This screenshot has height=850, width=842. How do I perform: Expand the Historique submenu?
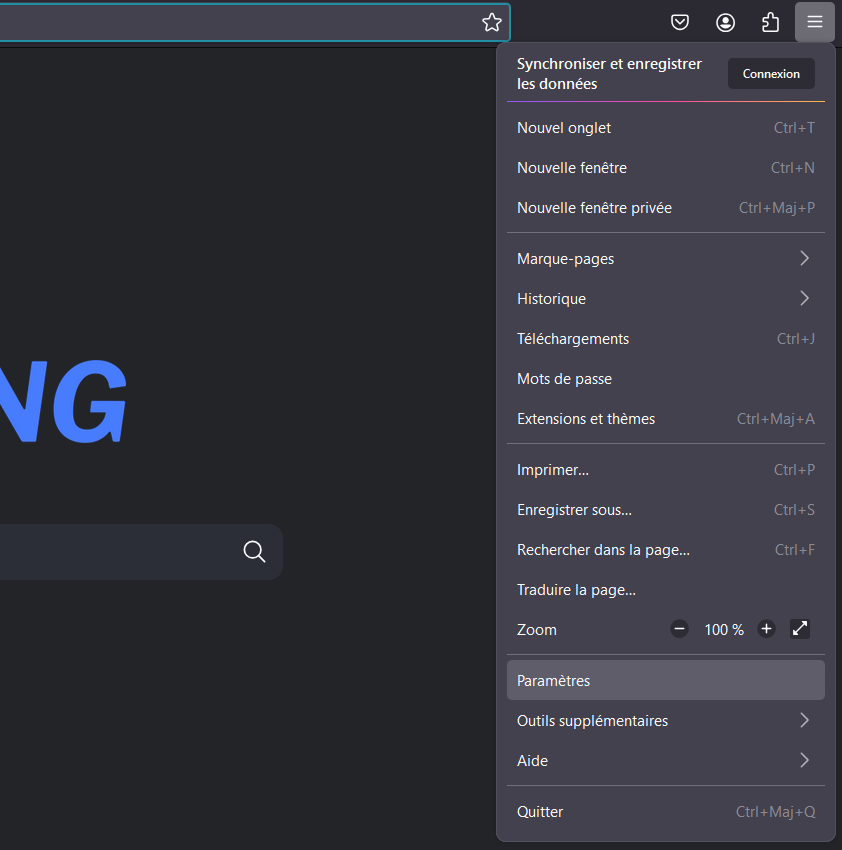pyautogui.click(x=665, y=299)
